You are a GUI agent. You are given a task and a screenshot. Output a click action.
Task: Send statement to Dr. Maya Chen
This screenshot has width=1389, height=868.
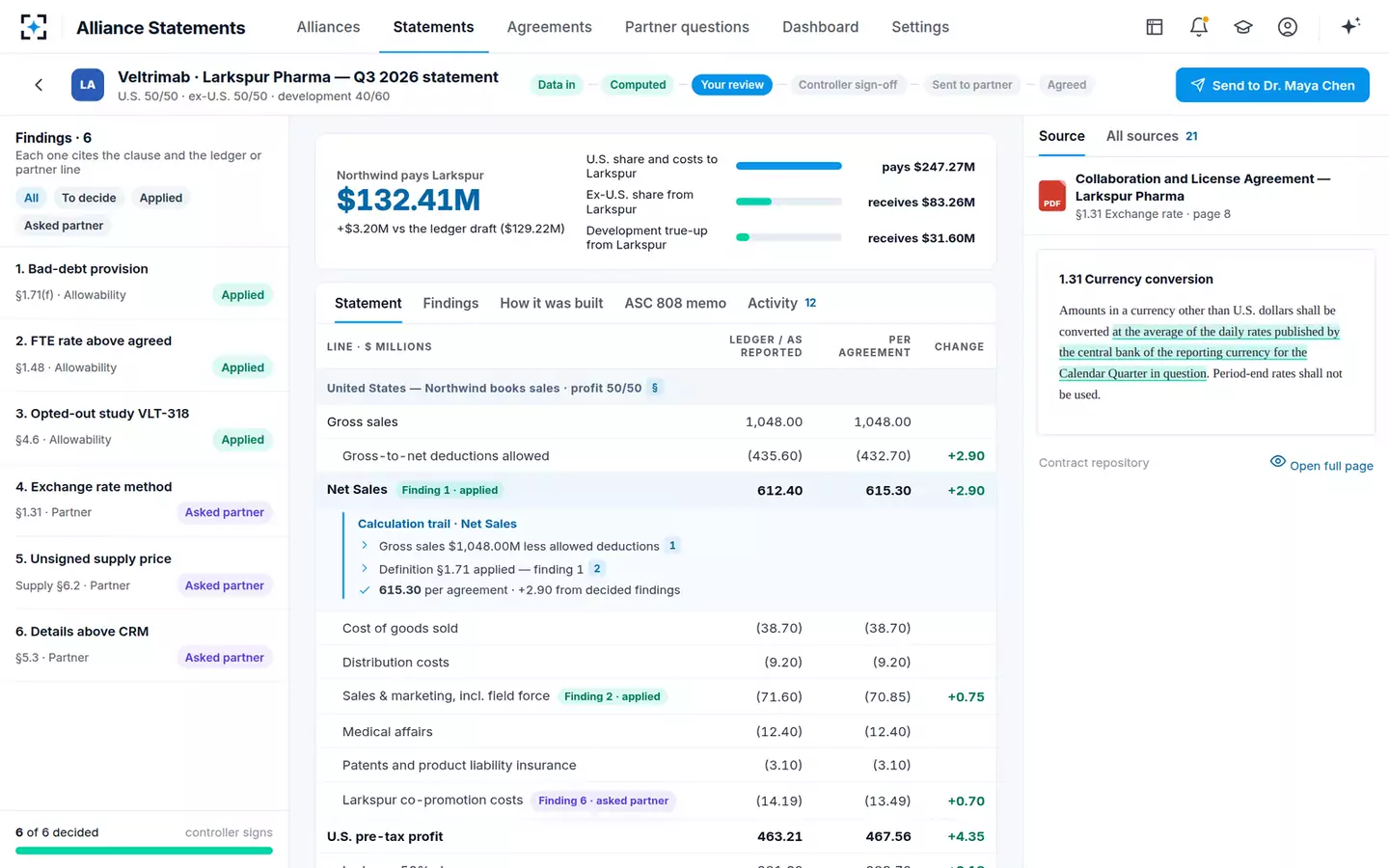[1272, 85]
